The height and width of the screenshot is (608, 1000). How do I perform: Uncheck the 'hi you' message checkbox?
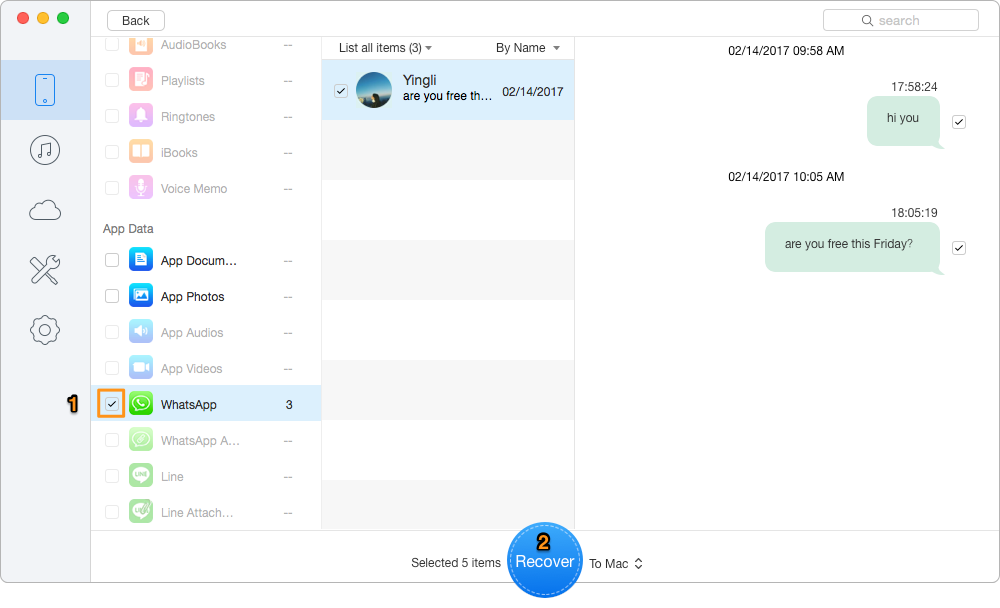click(959, 121)
